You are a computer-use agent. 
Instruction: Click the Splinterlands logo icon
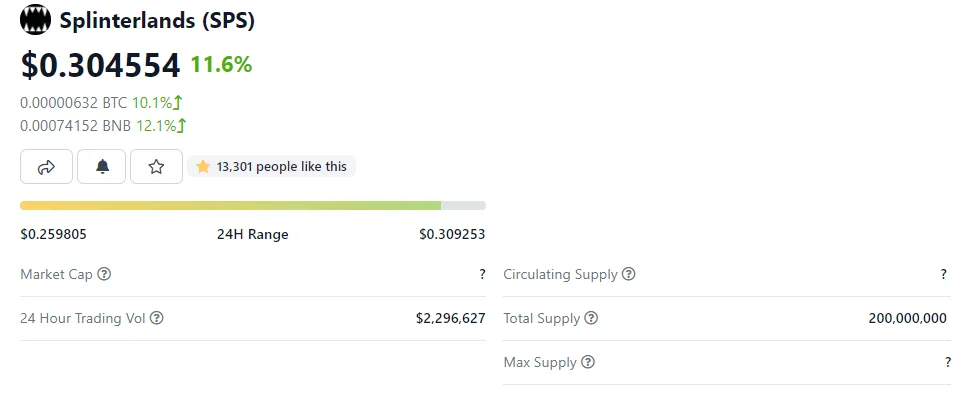point(35,20)
